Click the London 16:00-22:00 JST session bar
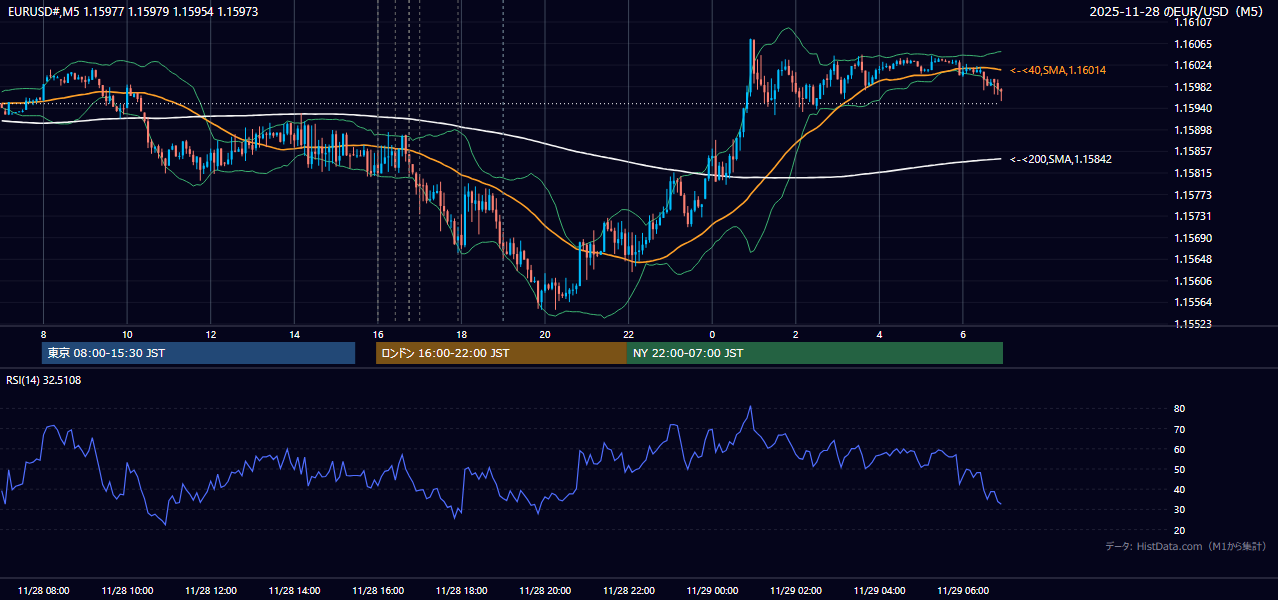Screen dimensions: 1278x600 (x=501, y=353)
